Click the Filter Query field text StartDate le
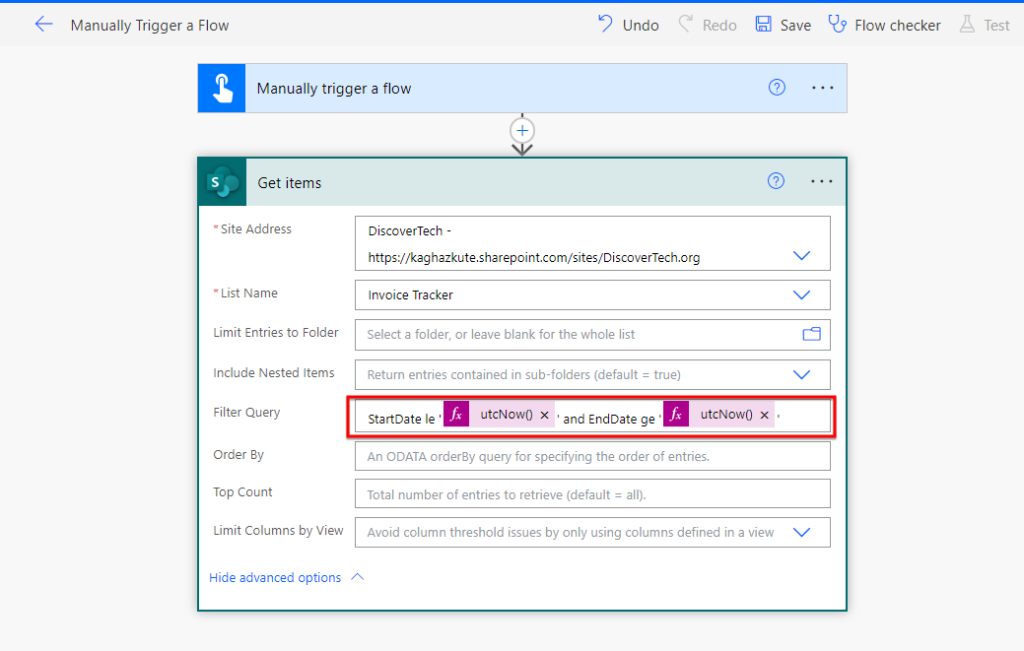The height and width of the screenshot is (651, 1024). point(401,419)
